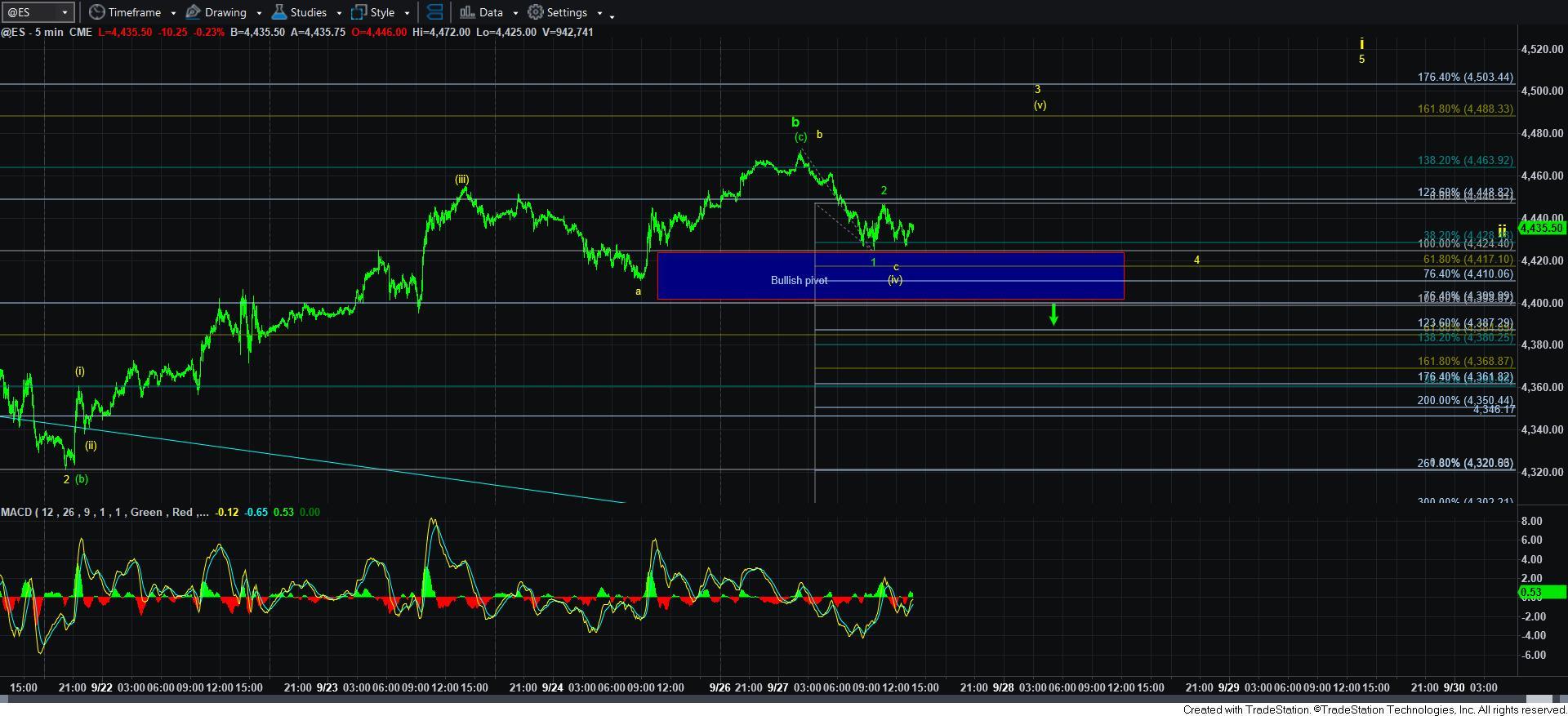1568x716 pixels.
Task: Click the MACD study title label
Action: click(104, 512)
